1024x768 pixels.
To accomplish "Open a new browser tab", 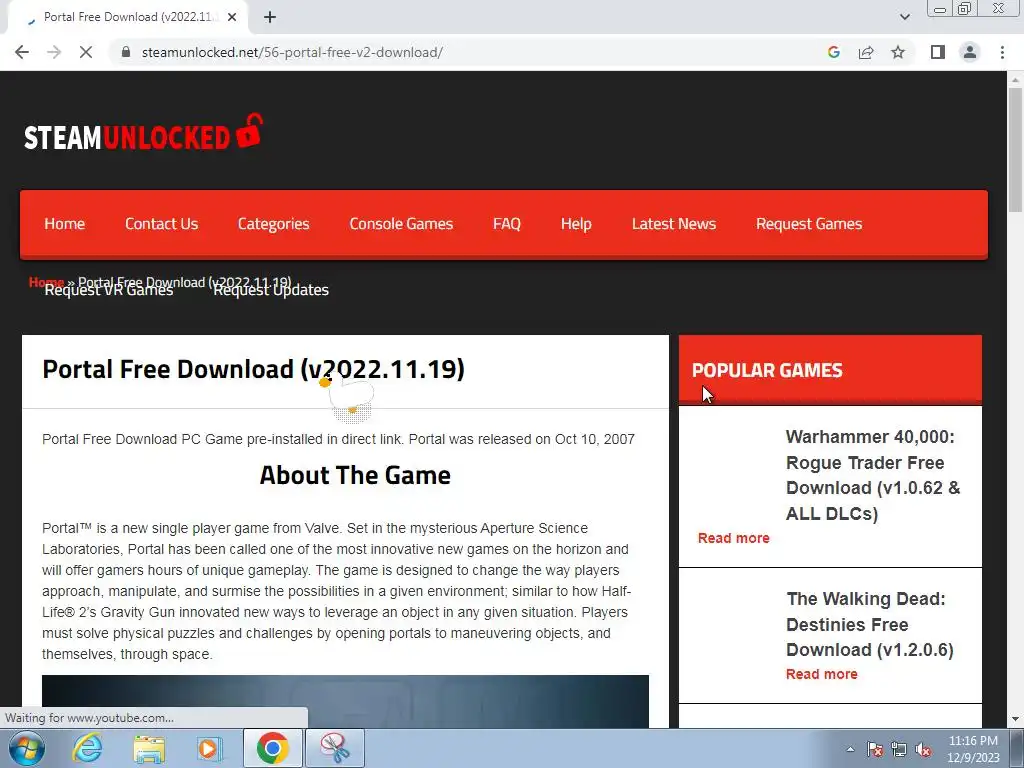I will click(270, 17).
